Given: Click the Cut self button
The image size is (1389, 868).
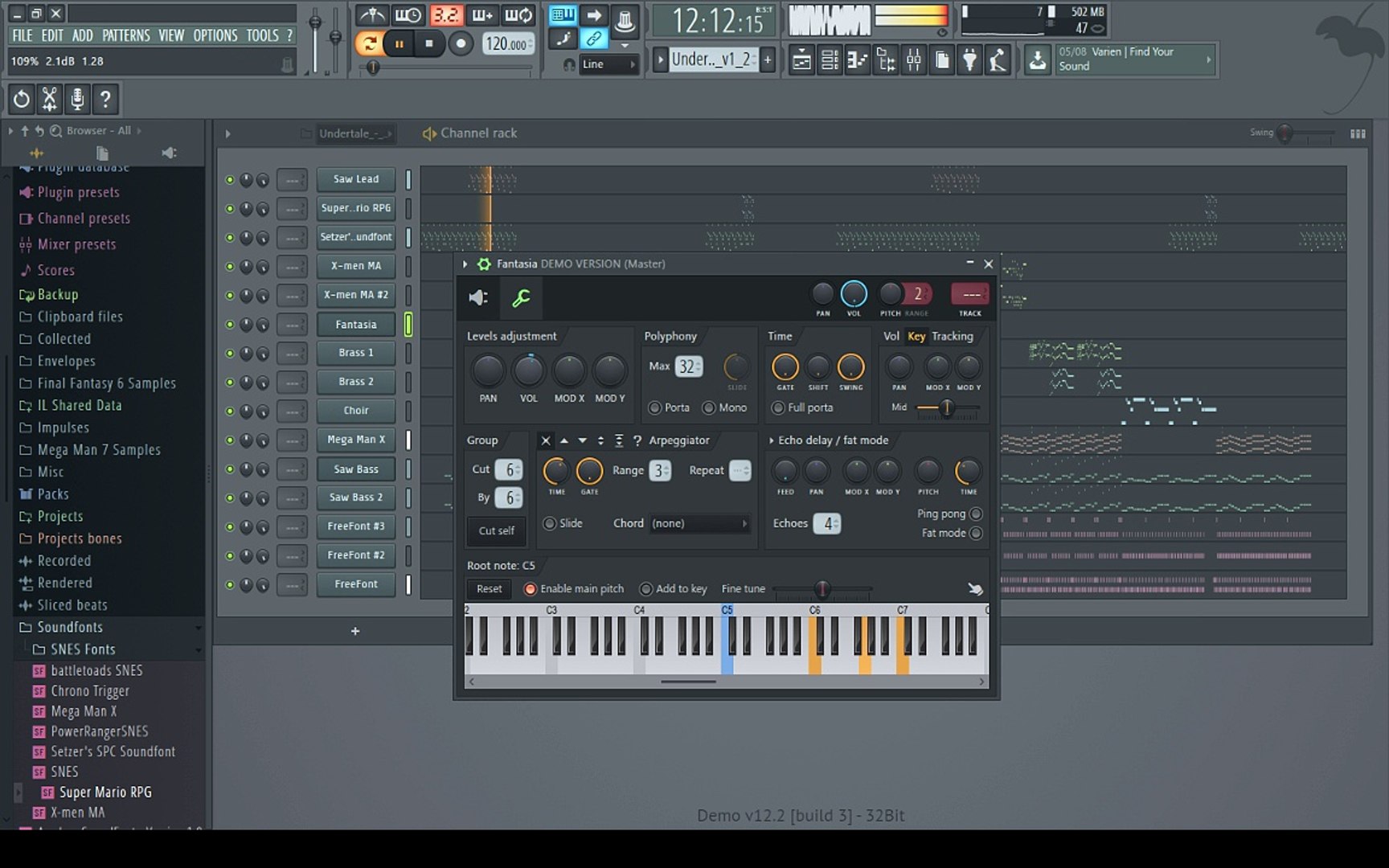Looking at the screenshot, I should click(496, 531).
